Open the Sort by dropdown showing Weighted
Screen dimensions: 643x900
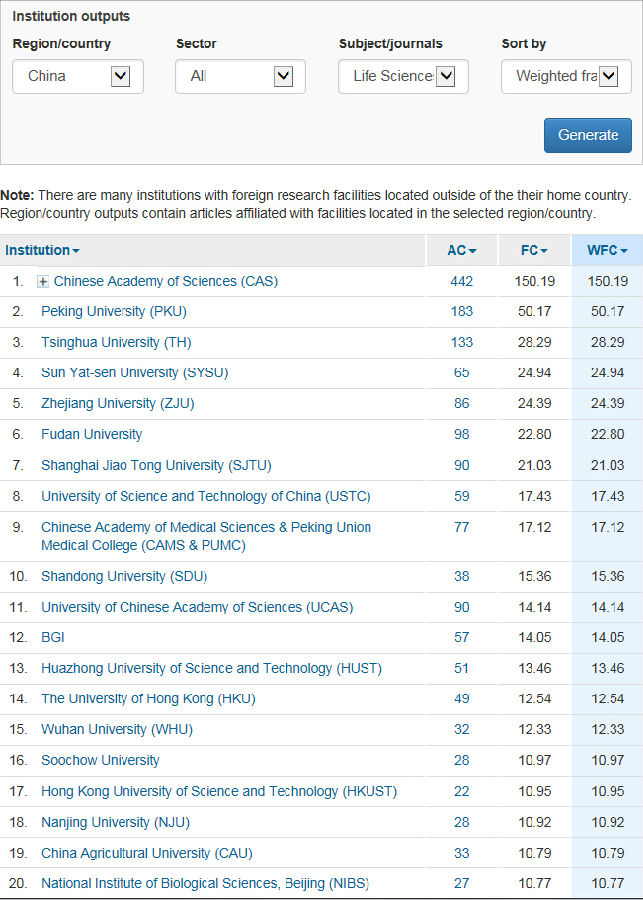pos(567,76)
